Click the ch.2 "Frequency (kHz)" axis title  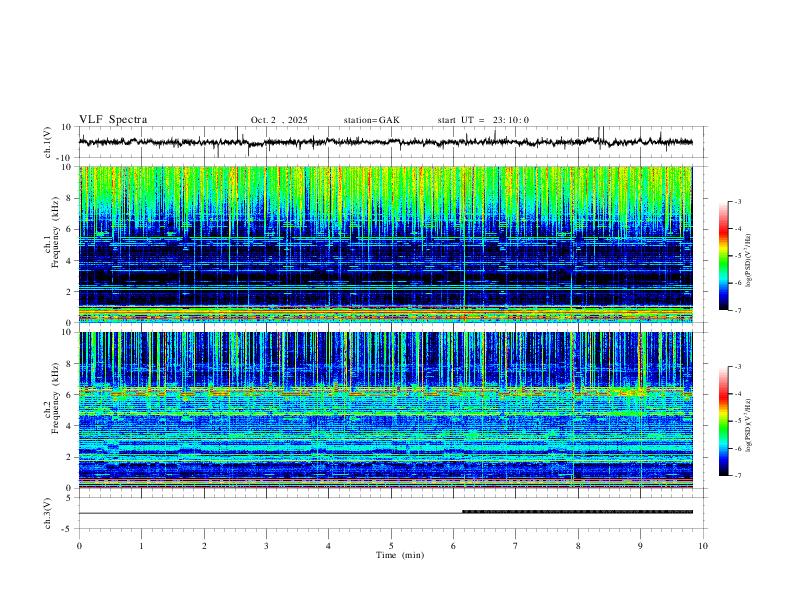pyautogui.click(x=56, y=398)
